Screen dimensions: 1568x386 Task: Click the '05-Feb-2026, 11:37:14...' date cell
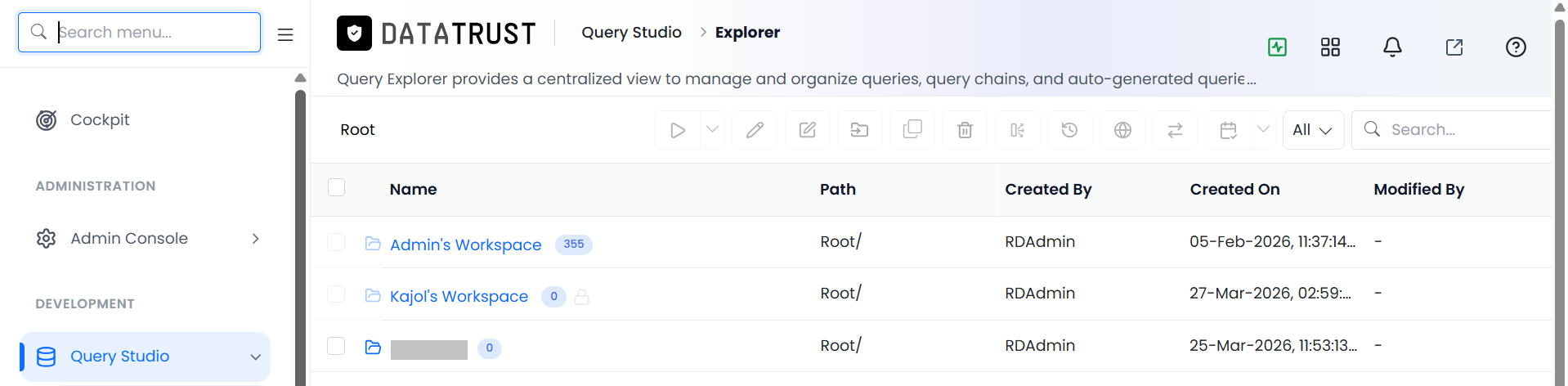pos(1272,241)
